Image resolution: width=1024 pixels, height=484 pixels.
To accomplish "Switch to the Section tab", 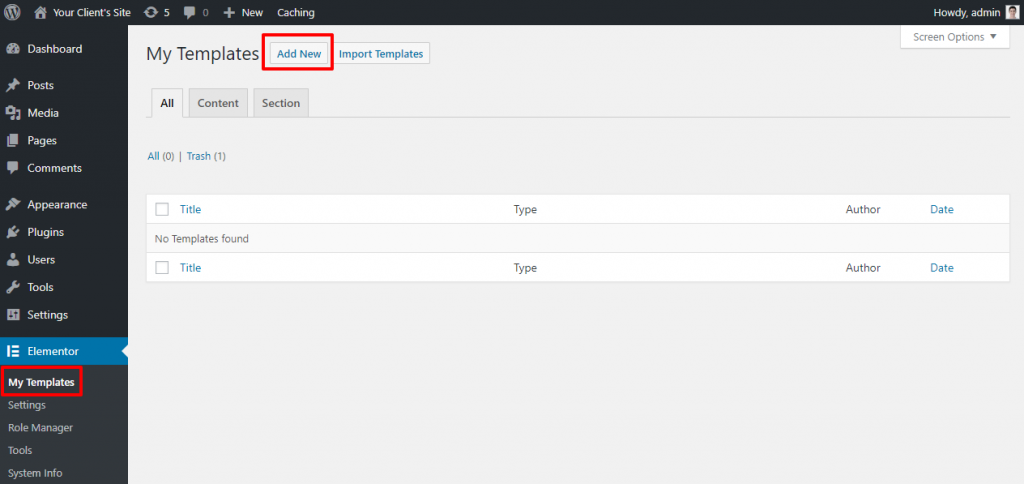I will tap(281, 103).
